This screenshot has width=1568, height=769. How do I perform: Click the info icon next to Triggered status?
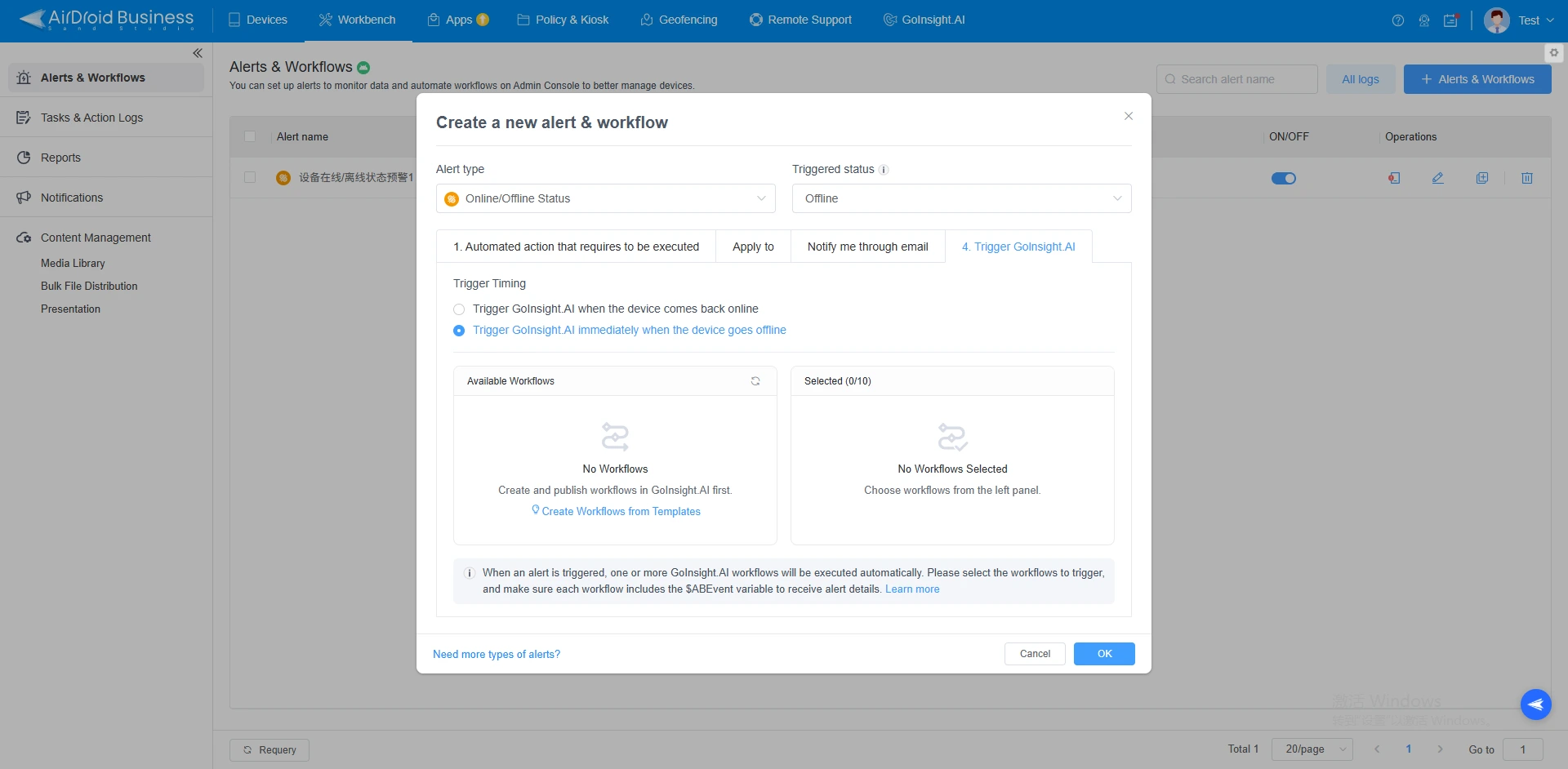(884, 170)
